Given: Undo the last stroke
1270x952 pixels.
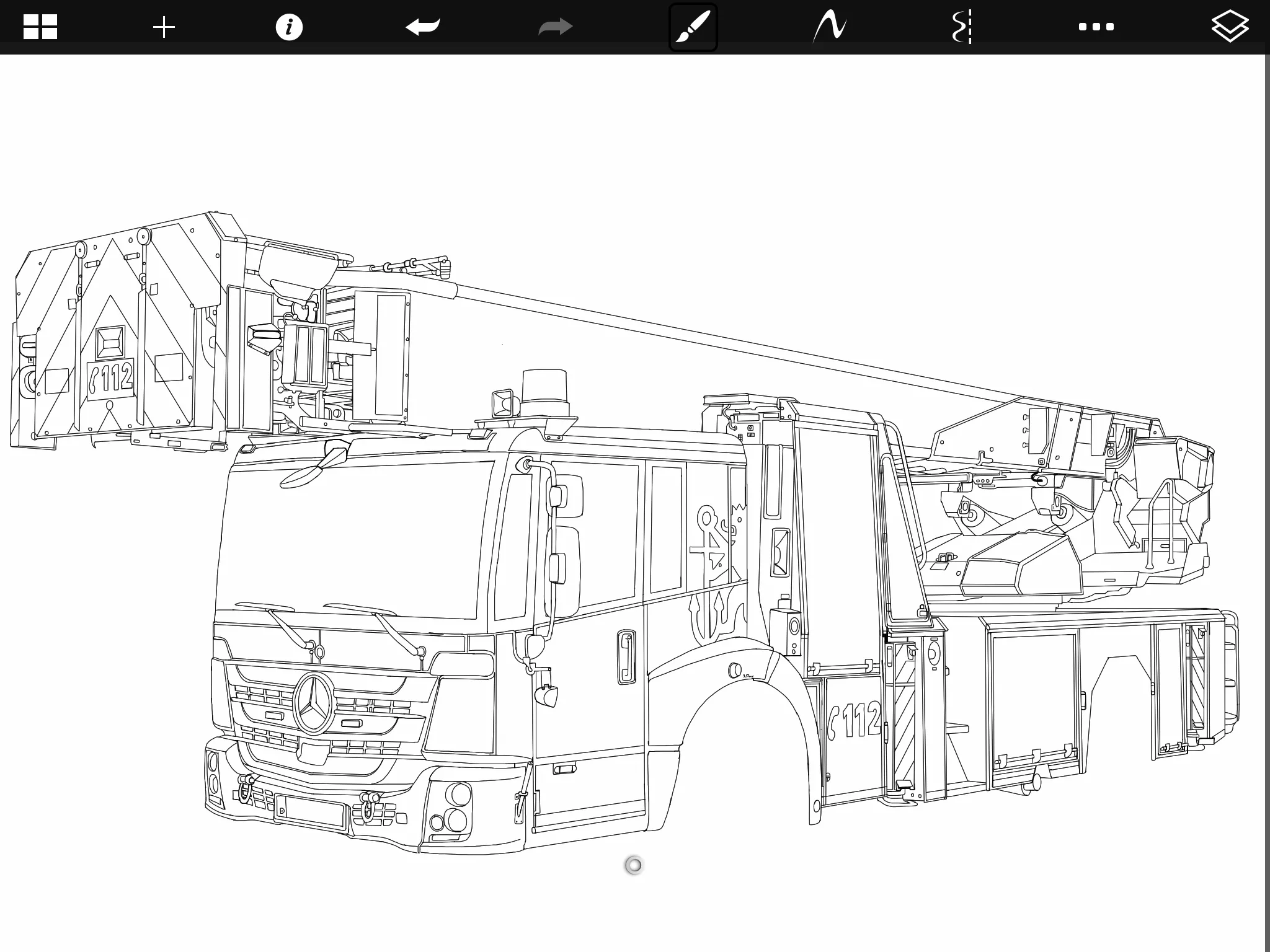Looking at the screenshot, I should tap(423, 27).
